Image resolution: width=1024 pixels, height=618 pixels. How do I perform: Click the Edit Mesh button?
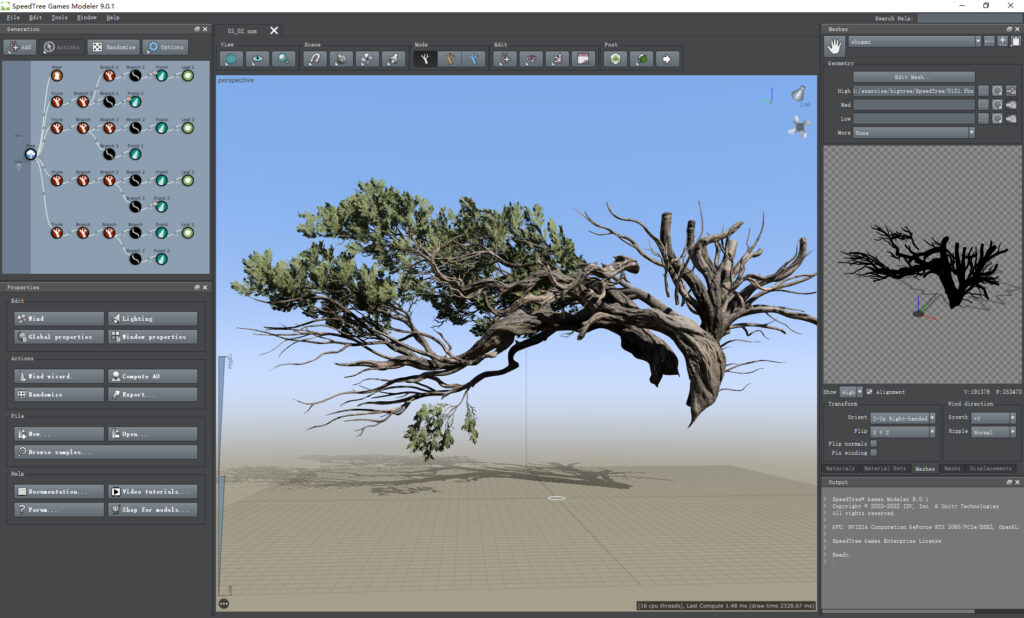(x=913, y=77)
